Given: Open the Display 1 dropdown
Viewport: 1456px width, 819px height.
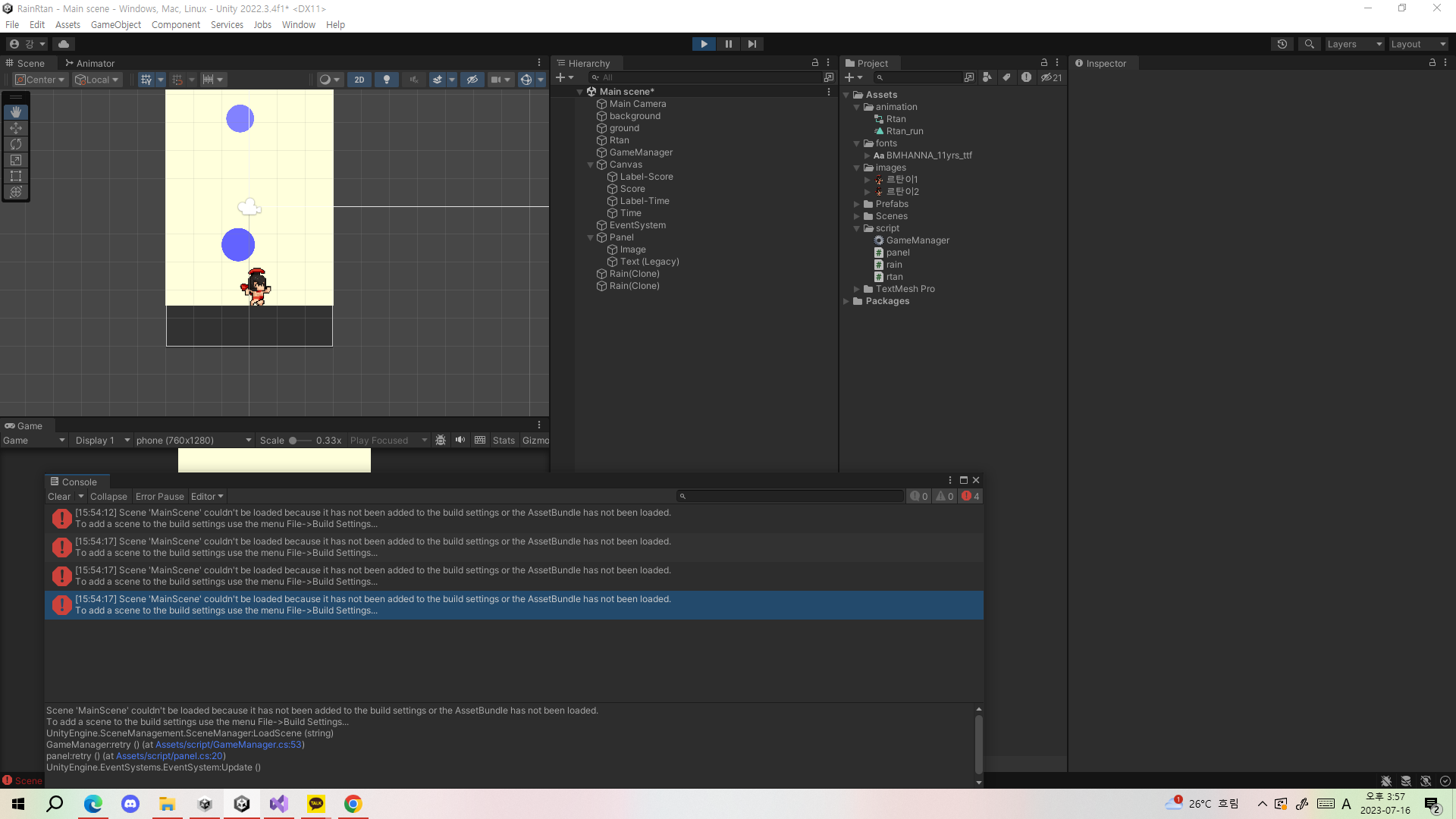Looking at the screenshot, I should tap(103, 441).
